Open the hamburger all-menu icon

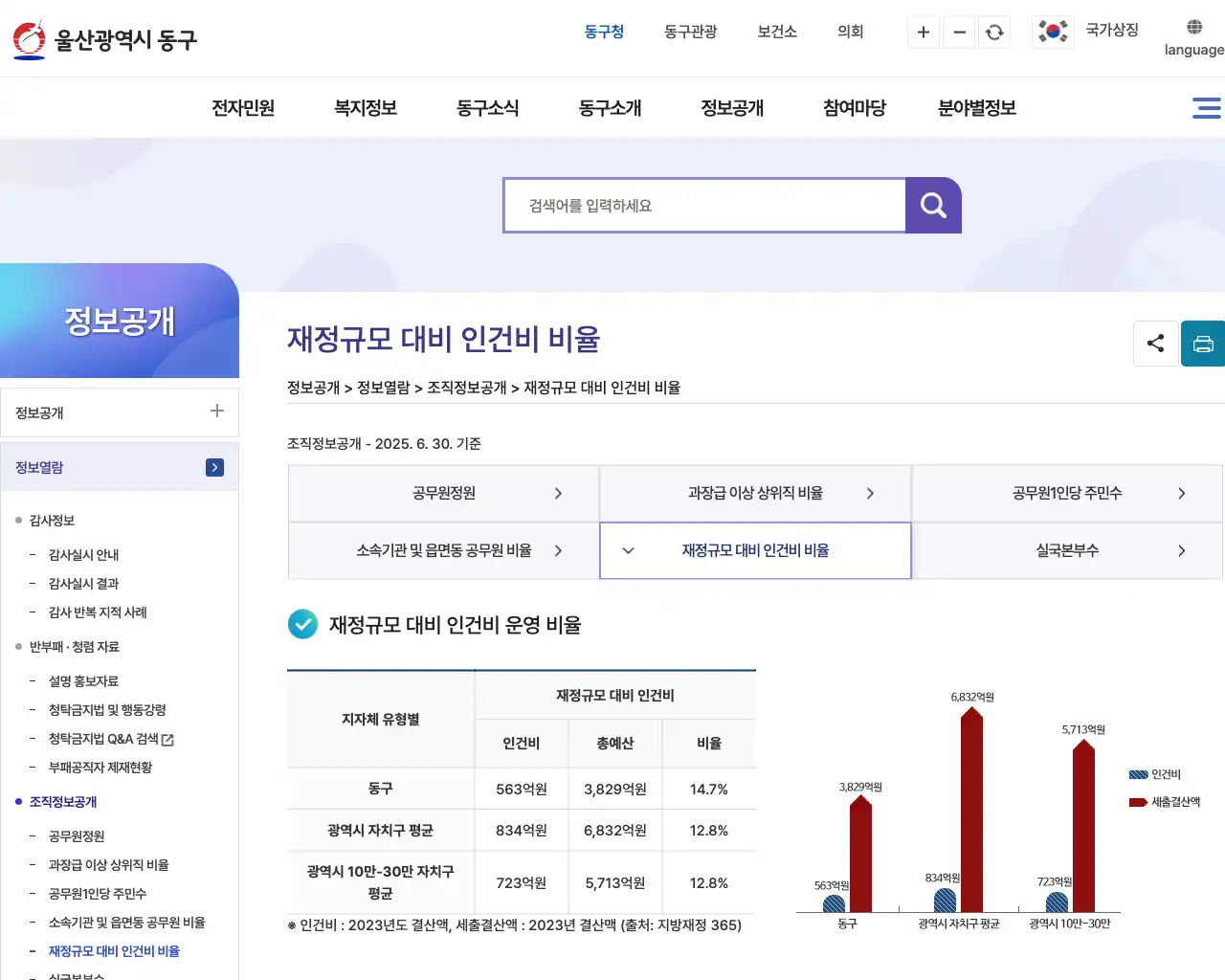1206,108
